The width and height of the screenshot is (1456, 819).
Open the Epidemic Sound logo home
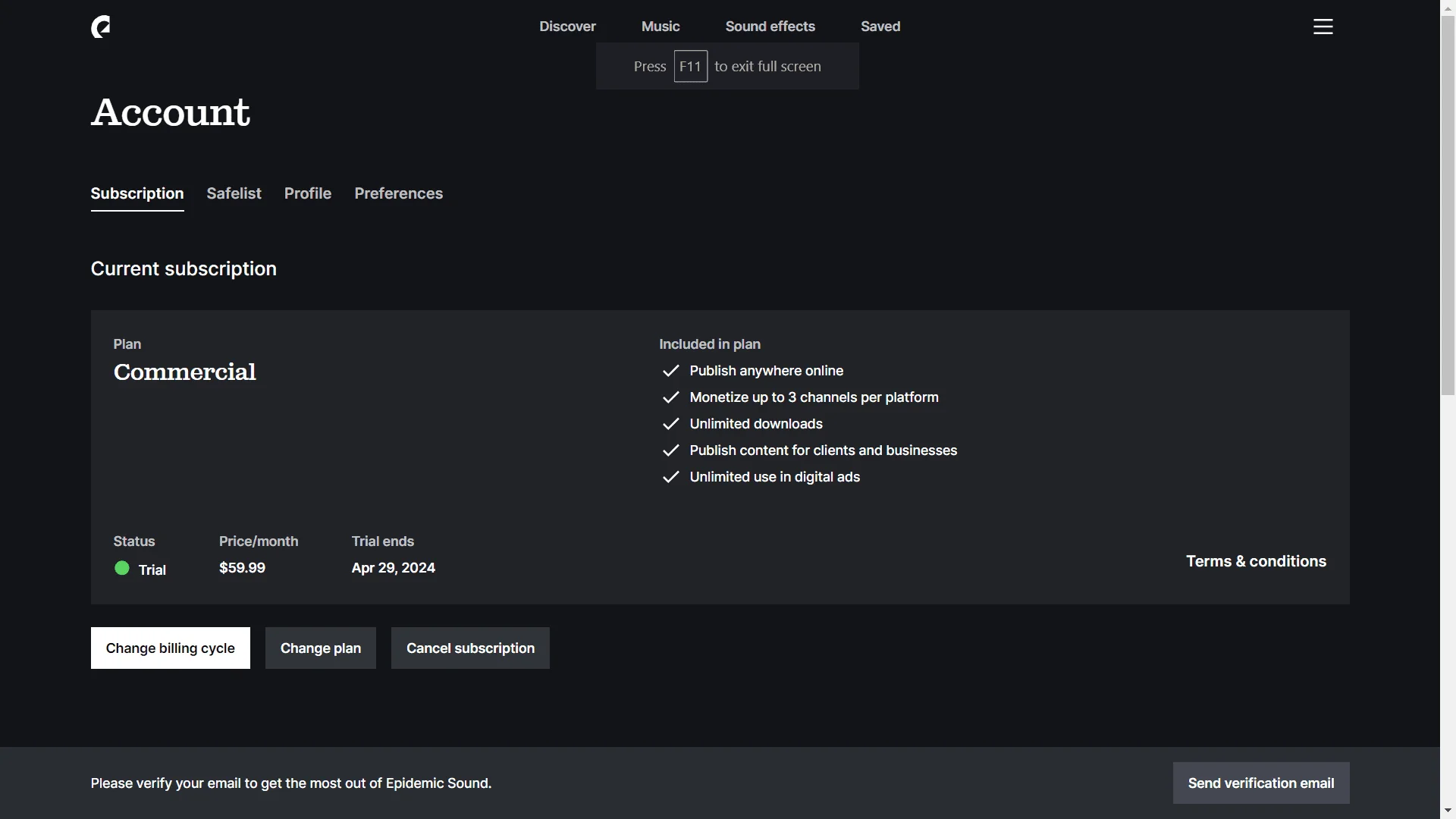point(101,27)
